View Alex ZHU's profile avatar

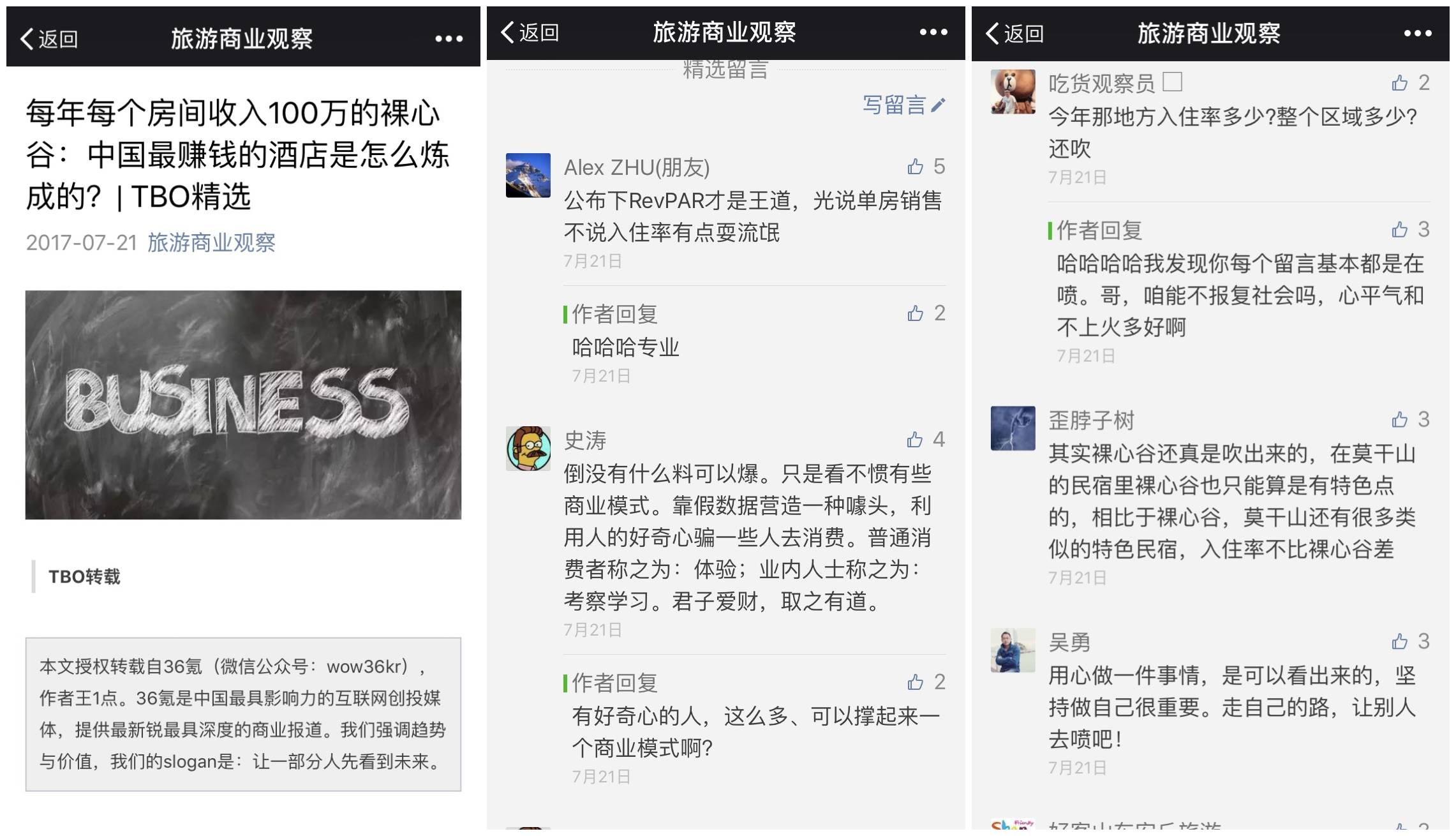click(x=528, y=175)
